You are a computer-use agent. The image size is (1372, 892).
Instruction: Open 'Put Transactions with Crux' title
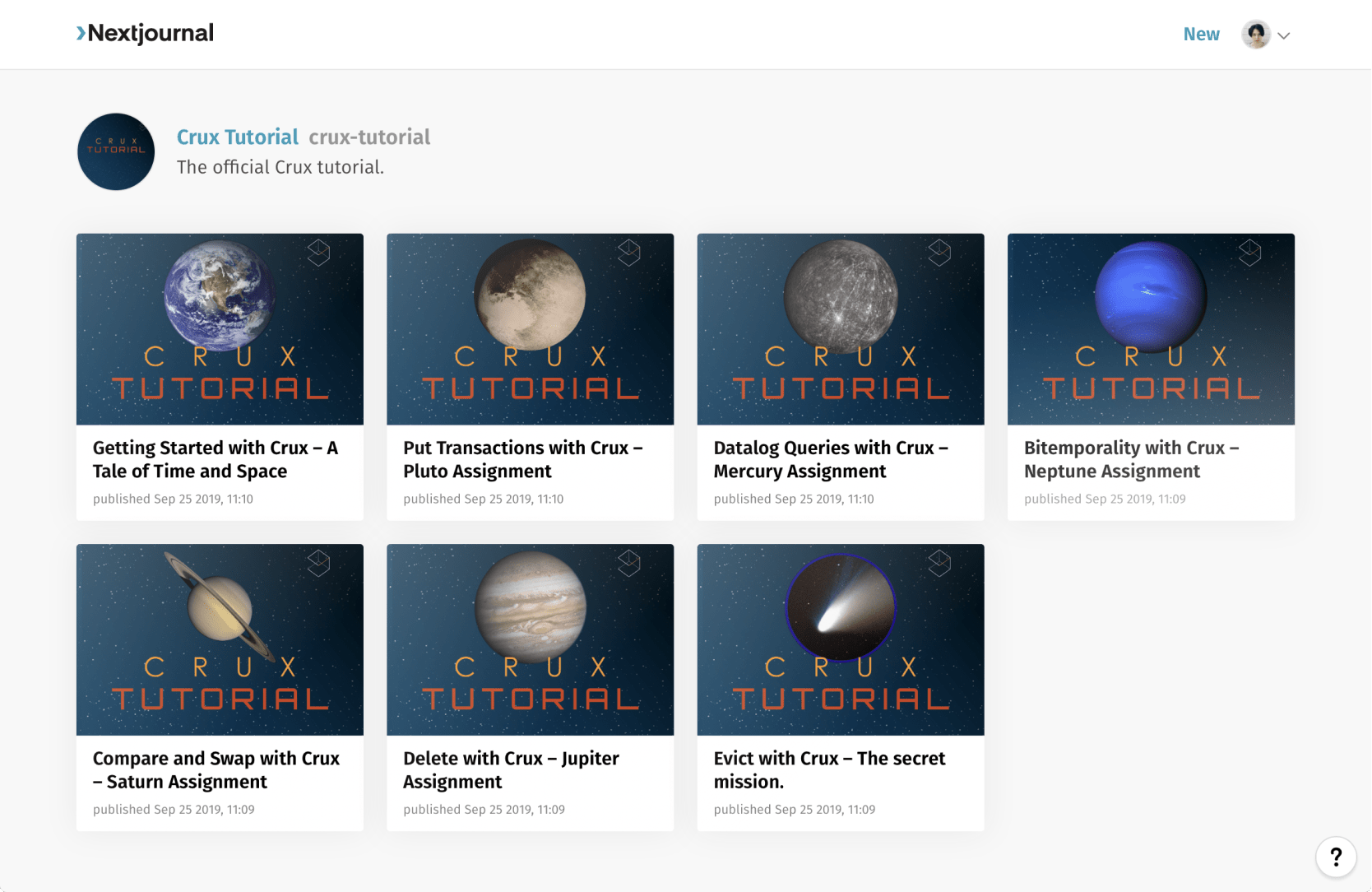tap(523, 459)
